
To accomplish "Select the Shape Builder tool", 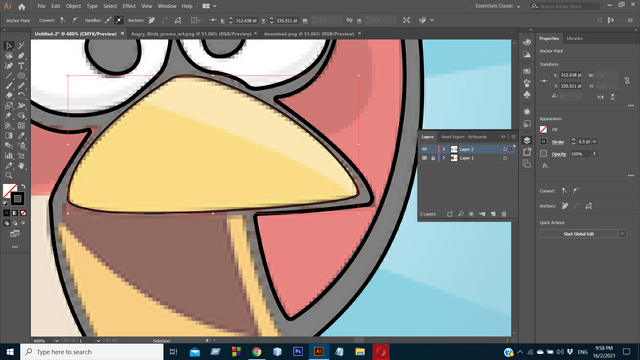I will pyautogui.click(x=21, y=116).
